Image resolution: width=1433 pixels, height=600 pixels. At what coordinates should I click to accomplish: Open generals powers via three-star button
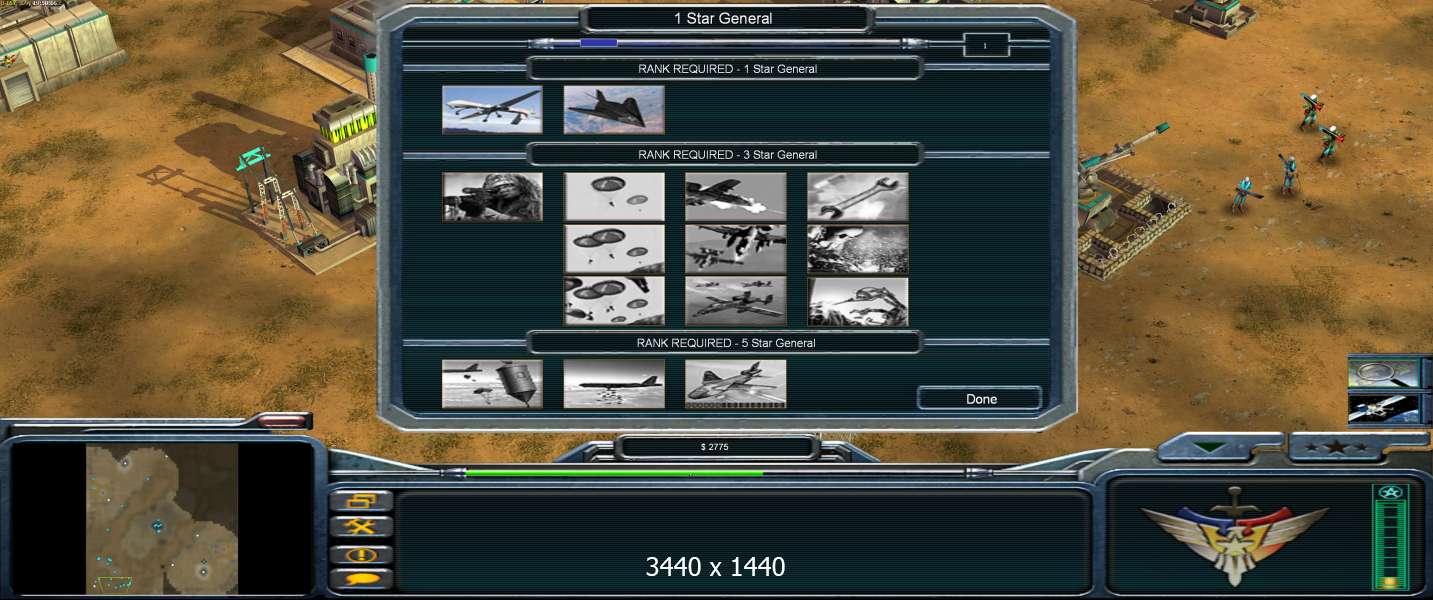(x=1336, y=447)
